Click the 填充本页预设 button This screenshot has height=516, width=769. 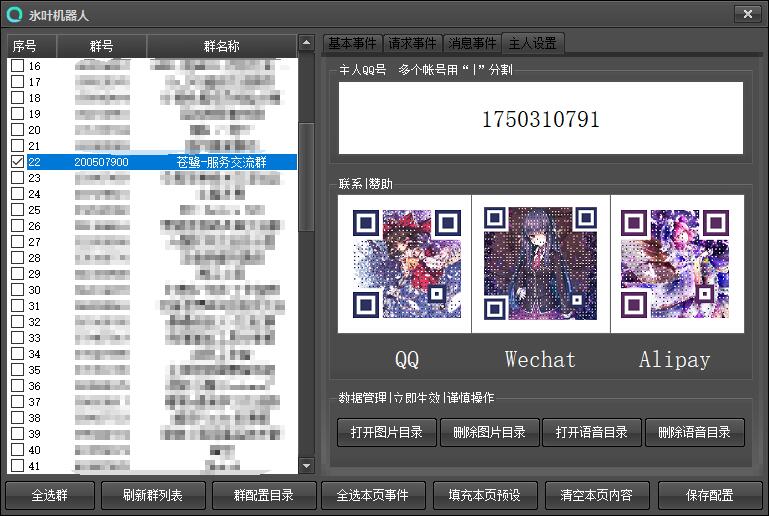pos(485,495)
